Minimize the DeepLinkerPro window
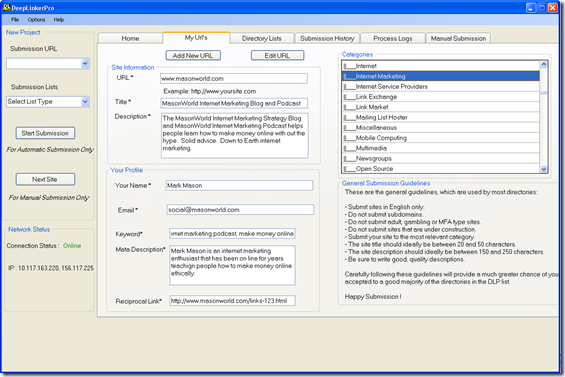The image size is (565, 377). 530,8
